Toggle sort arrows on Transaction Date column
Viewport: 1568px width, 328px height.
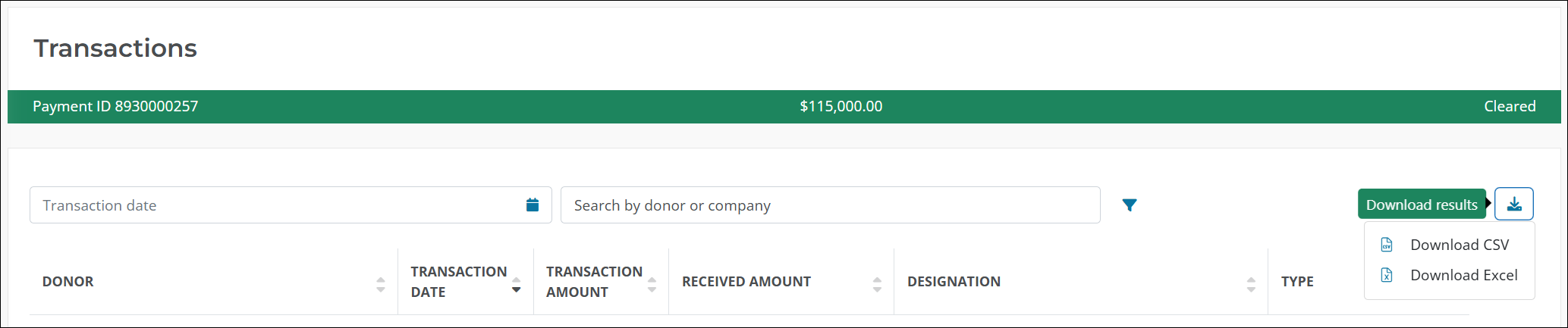click(517, 285)
